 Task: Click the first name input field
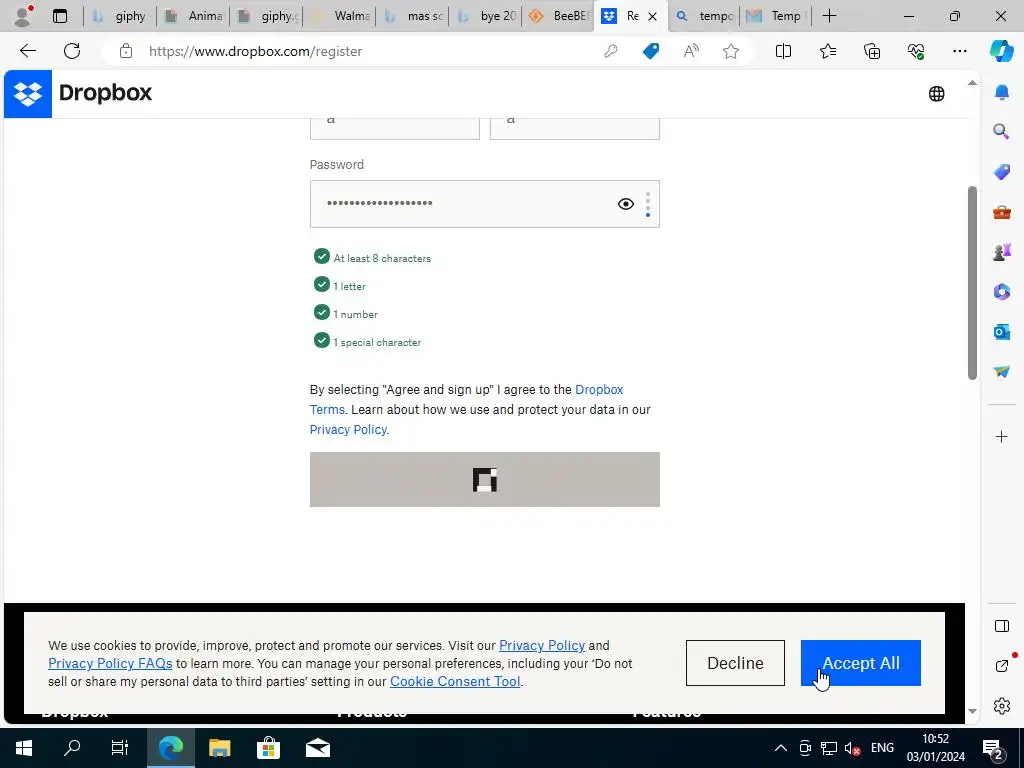point(394,129)
